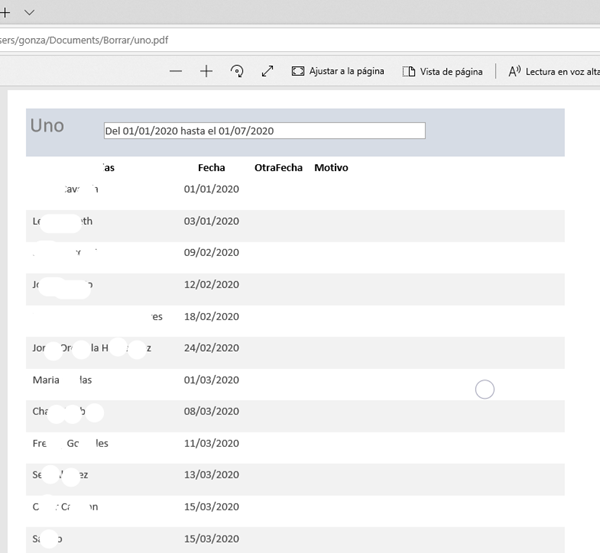
Task: Open a new browser tab
Action: (4, 11)
